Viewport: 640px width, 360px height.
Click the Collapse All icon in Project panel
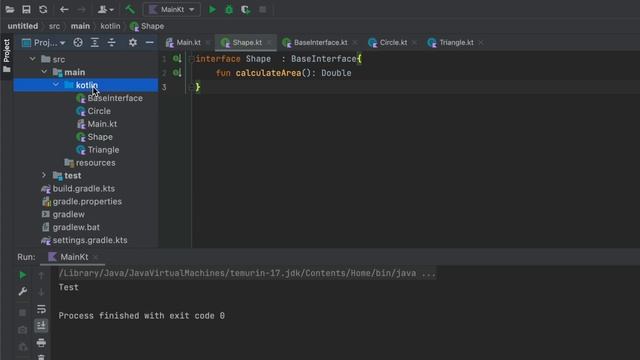pyautogui.click(x=111, y=42)
